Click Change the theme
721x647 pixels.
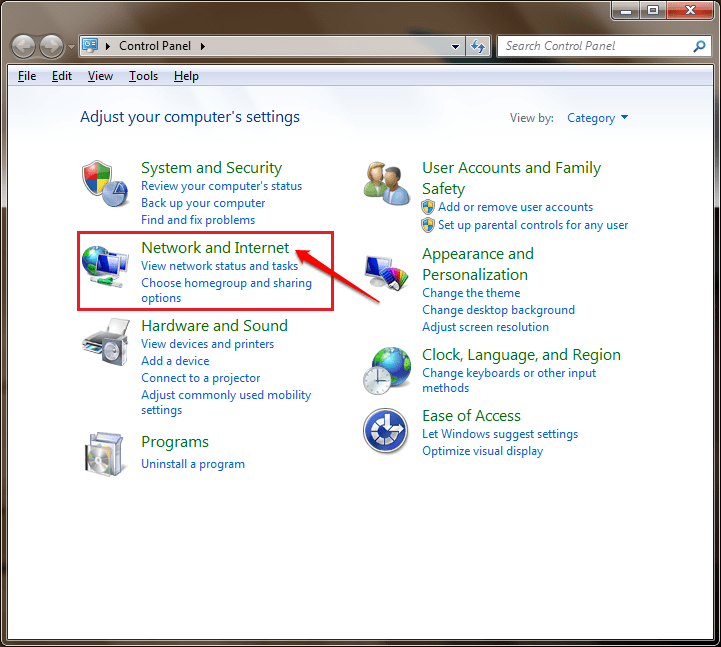click(x=471, y=293)
